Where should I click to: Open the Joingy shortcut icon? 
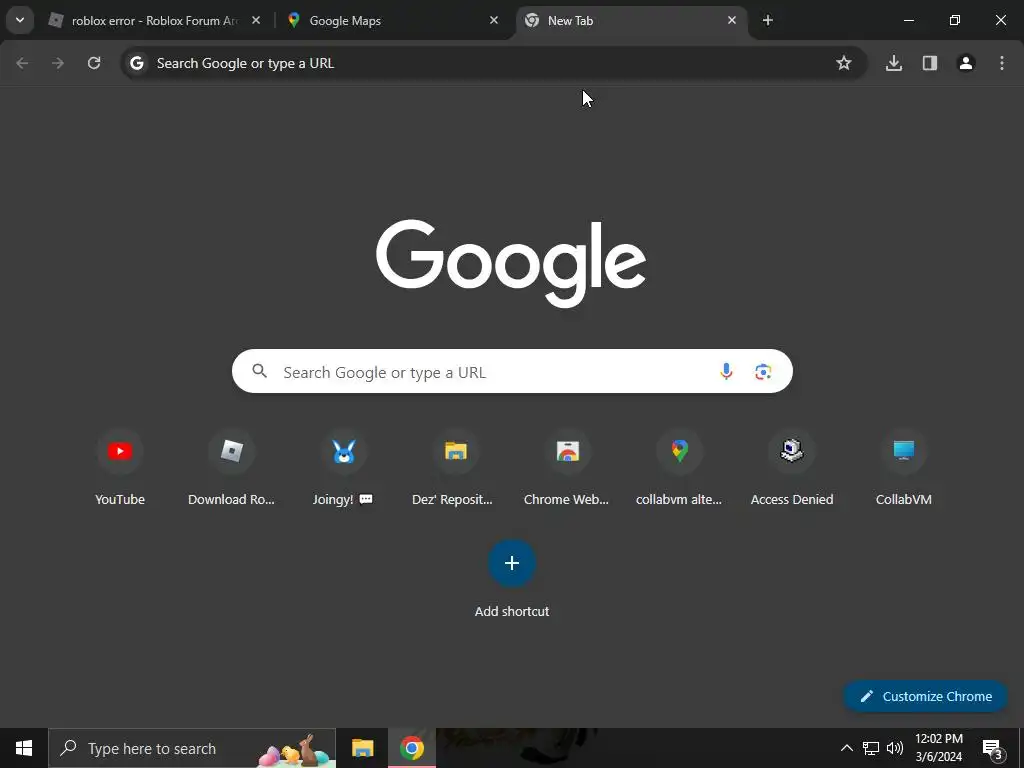344,451
